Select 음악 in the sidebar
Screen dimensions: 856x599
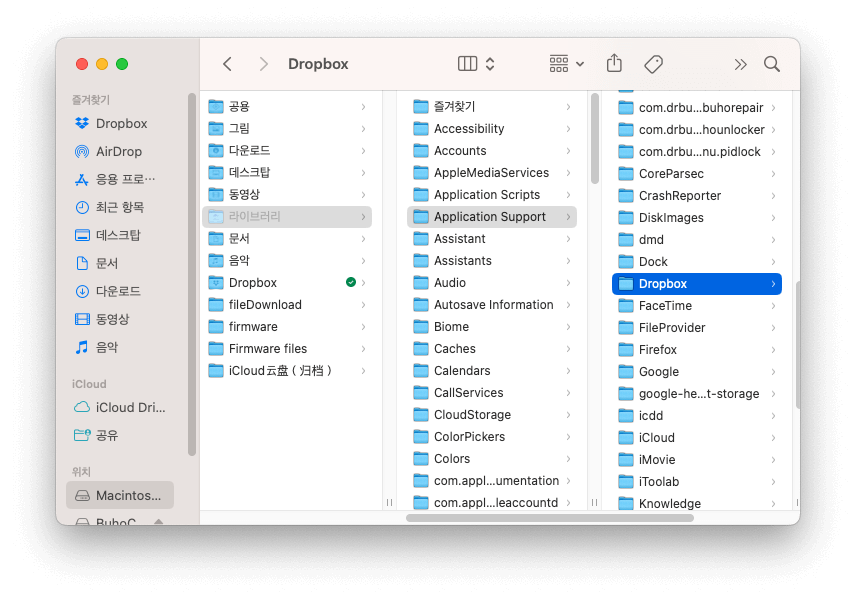[120, 347]
